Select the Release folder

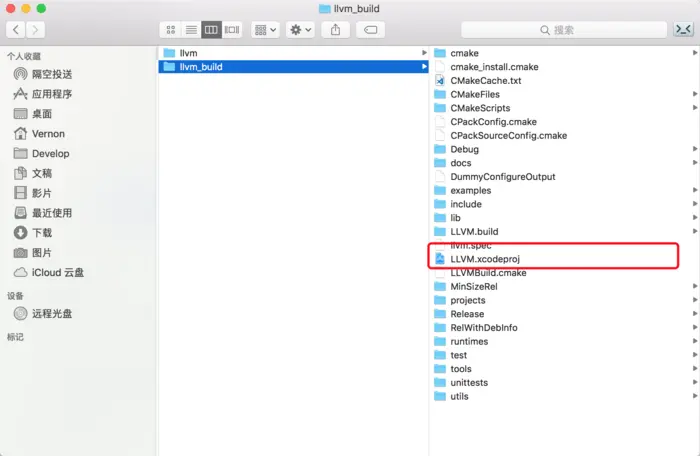tap(565, 314)
